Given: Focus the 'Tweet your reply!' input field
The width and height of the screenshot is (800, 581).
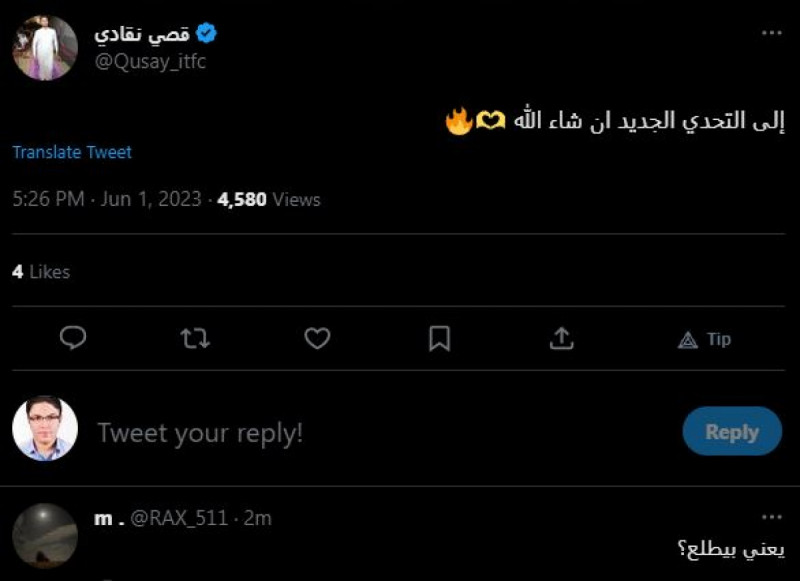Looking at the screenshot, I should tap(200, 432).
